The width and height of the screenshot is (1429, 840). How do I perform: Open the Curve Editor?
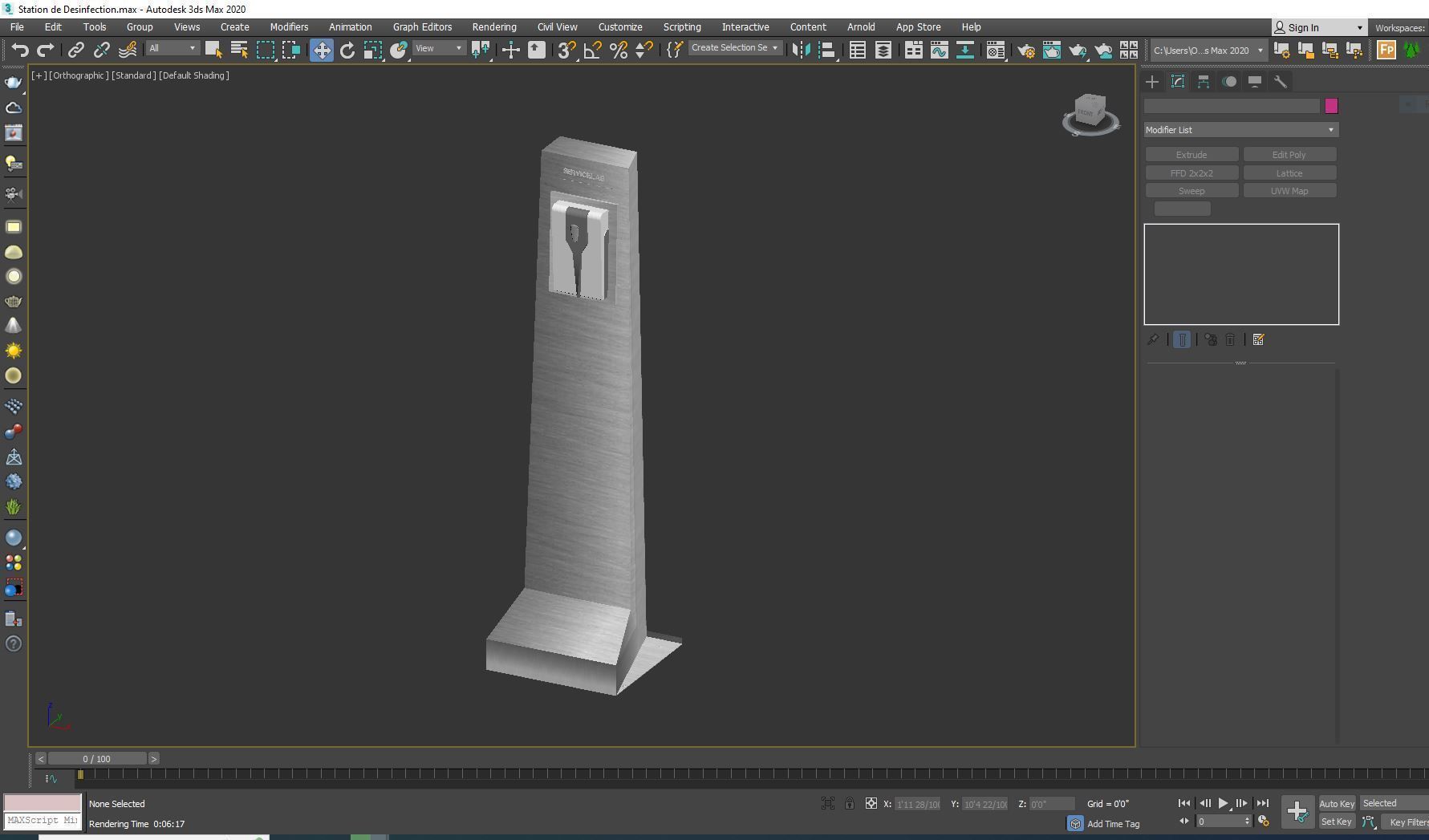pos(939,50)
